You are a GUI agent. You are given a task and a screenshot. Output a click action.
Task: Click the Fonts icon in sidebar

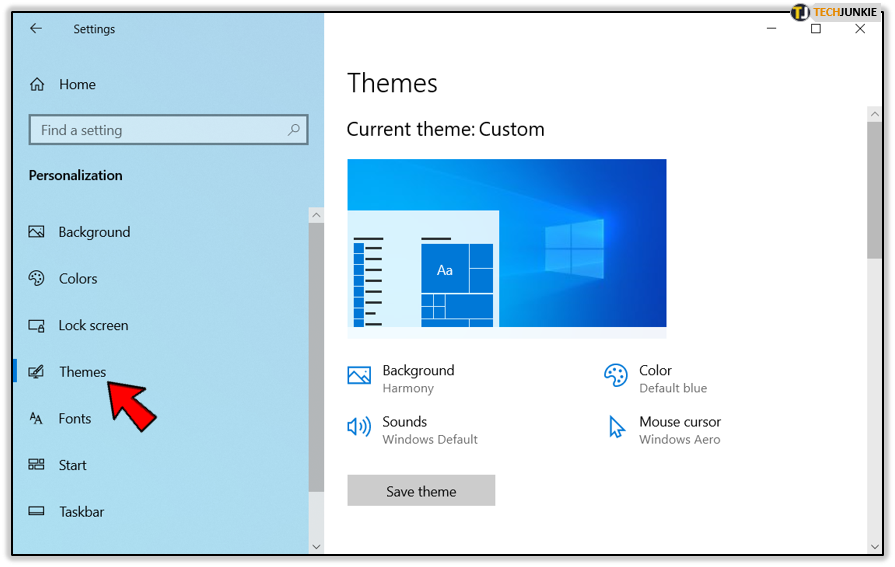click(36, 419)
